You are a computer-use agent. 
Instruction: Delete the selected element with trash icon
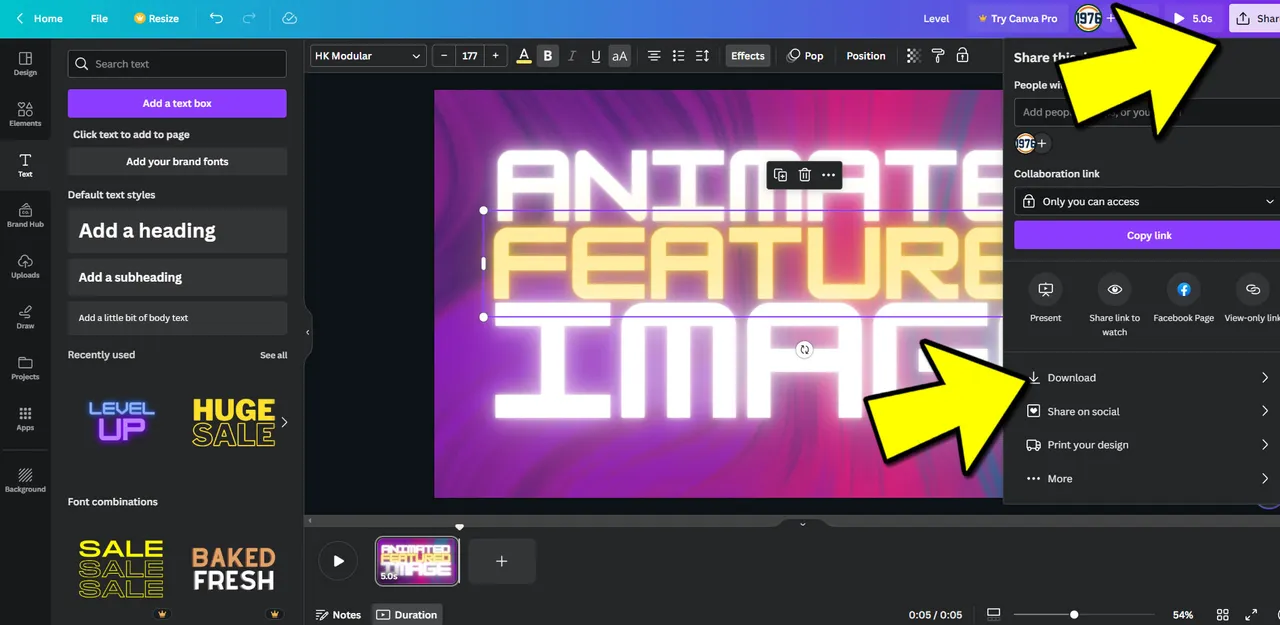point(804,175)
